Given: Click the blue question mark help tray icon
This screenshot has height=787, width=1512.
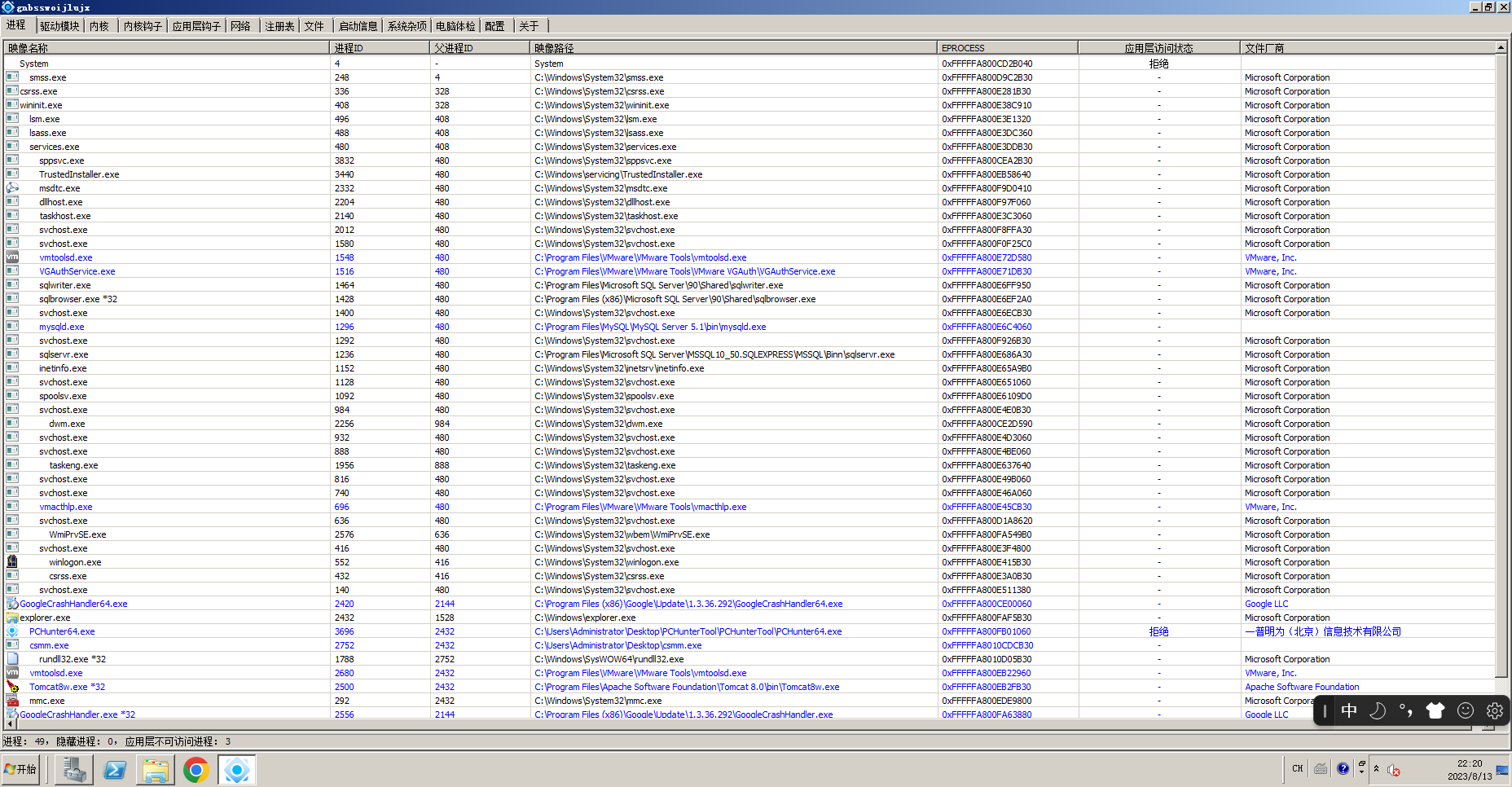Looking at the screenshot, I should 1343,768.
